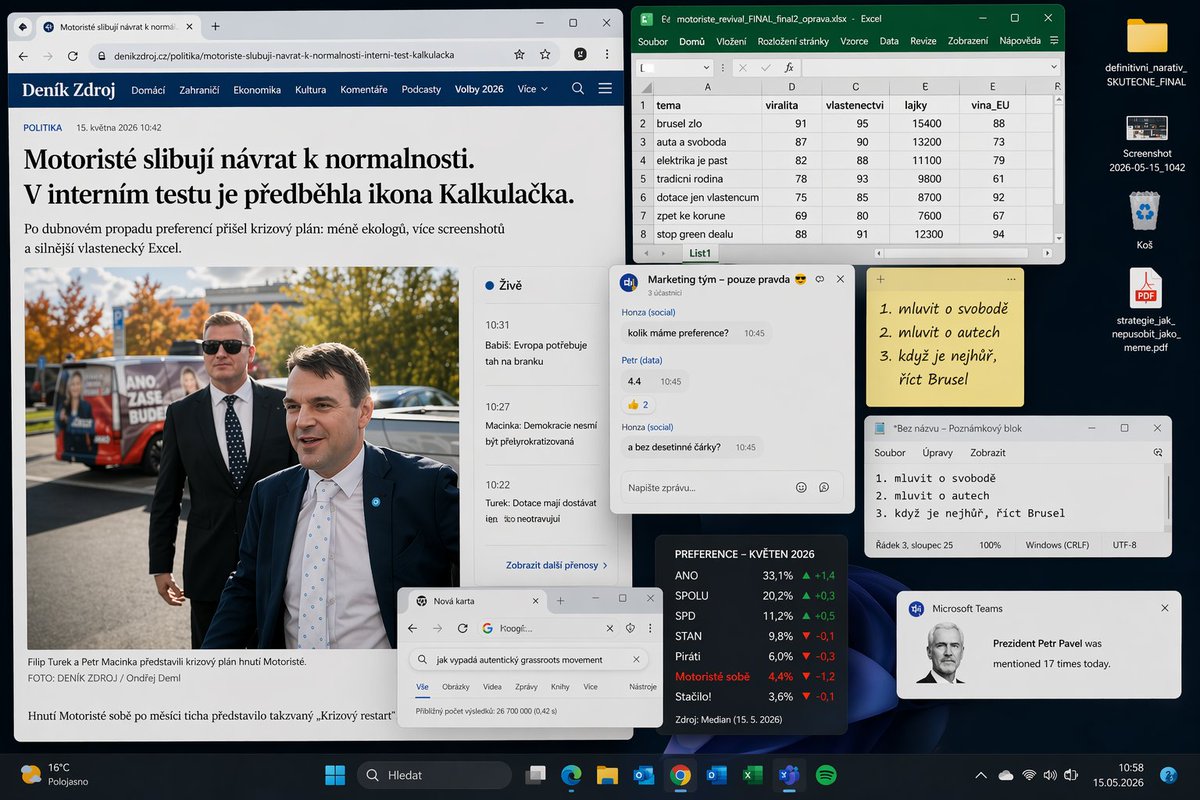Select the cell with value 15400

[923, 123]
